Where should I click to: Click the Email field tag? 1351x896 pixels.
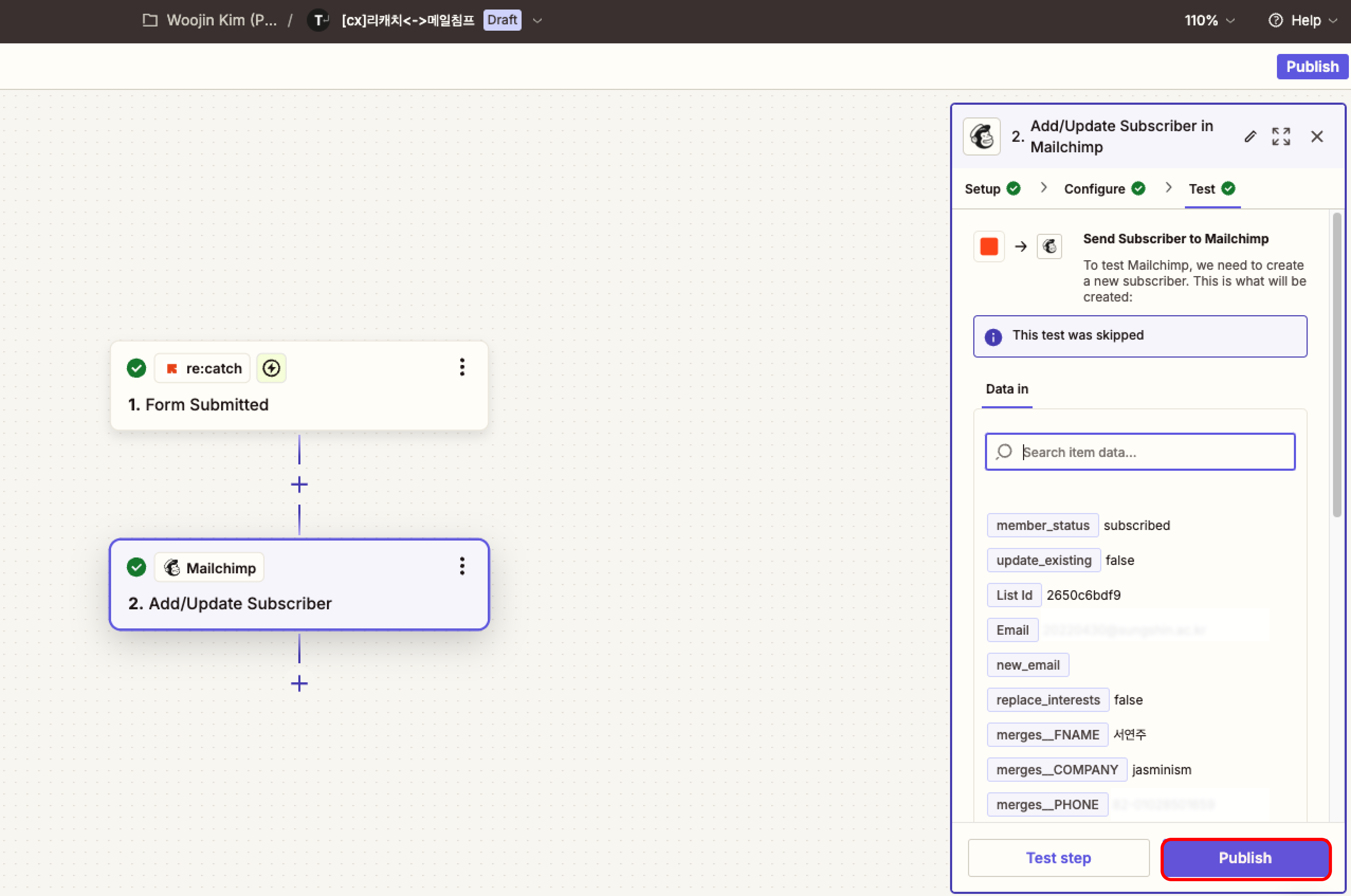coord(1012,630)
